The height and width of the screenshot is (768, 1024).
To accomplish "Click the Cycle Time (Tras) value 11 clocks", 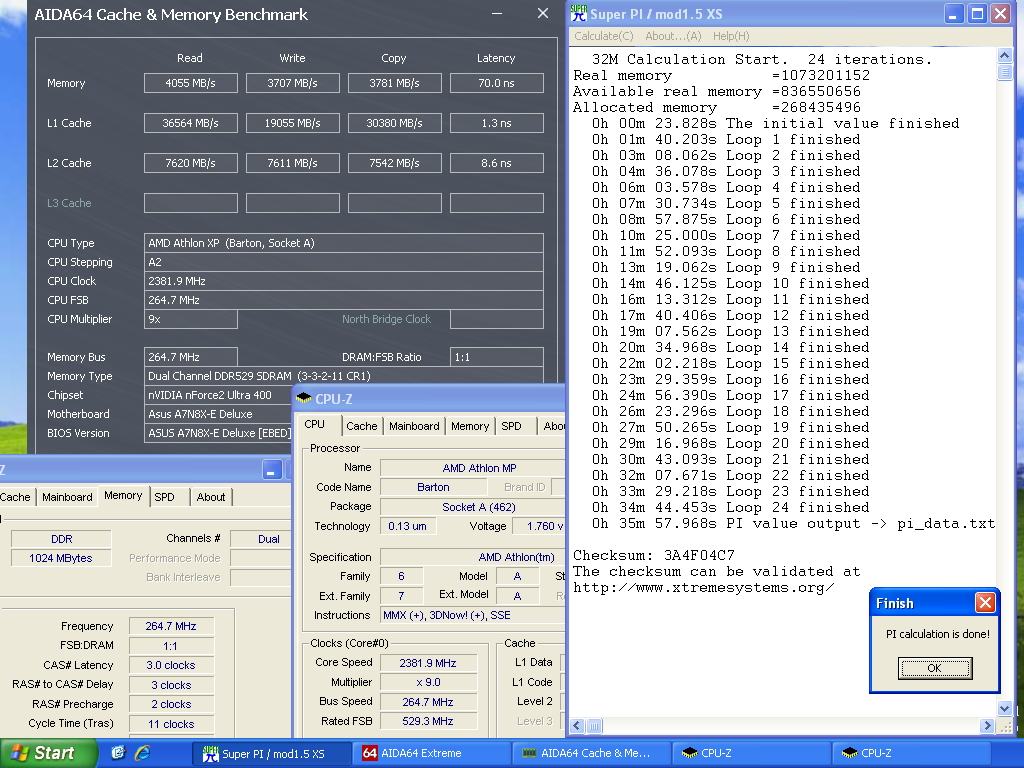I will 171,724.
